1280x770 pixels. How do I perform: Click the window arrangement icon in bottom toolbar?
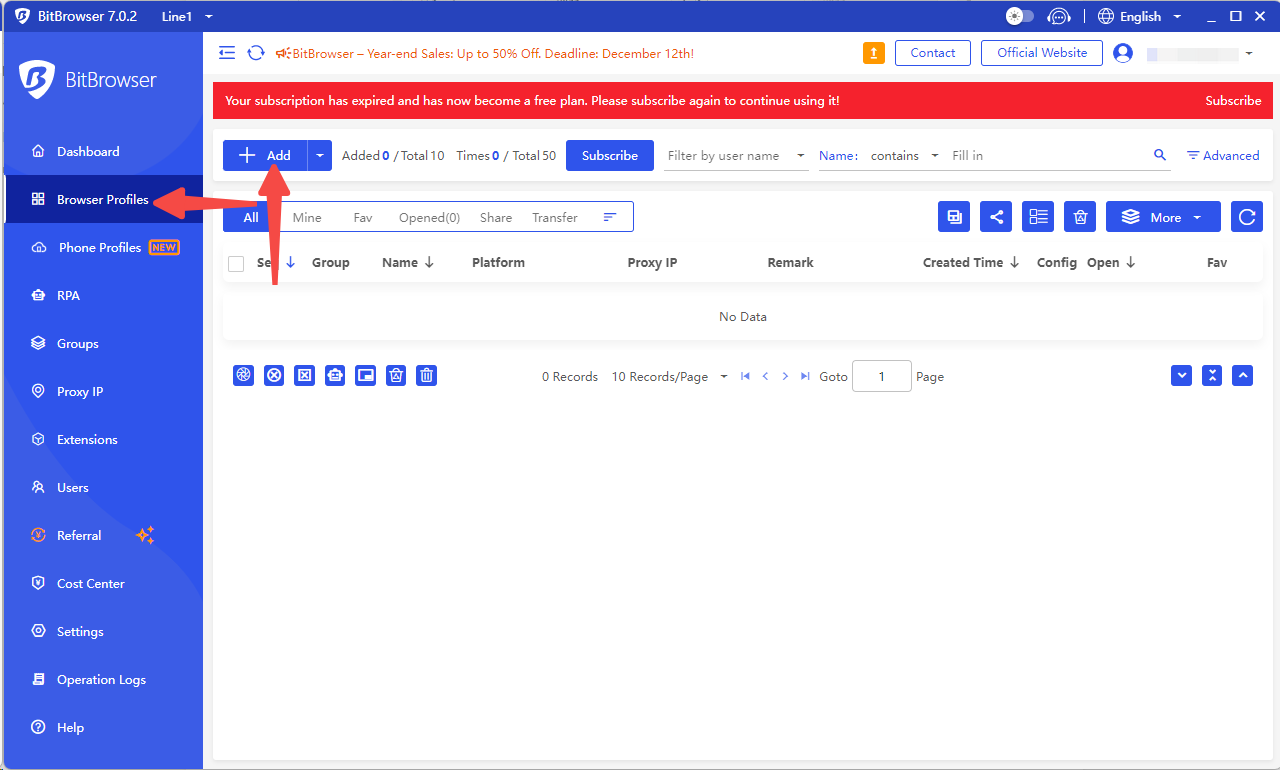(366, 375)
